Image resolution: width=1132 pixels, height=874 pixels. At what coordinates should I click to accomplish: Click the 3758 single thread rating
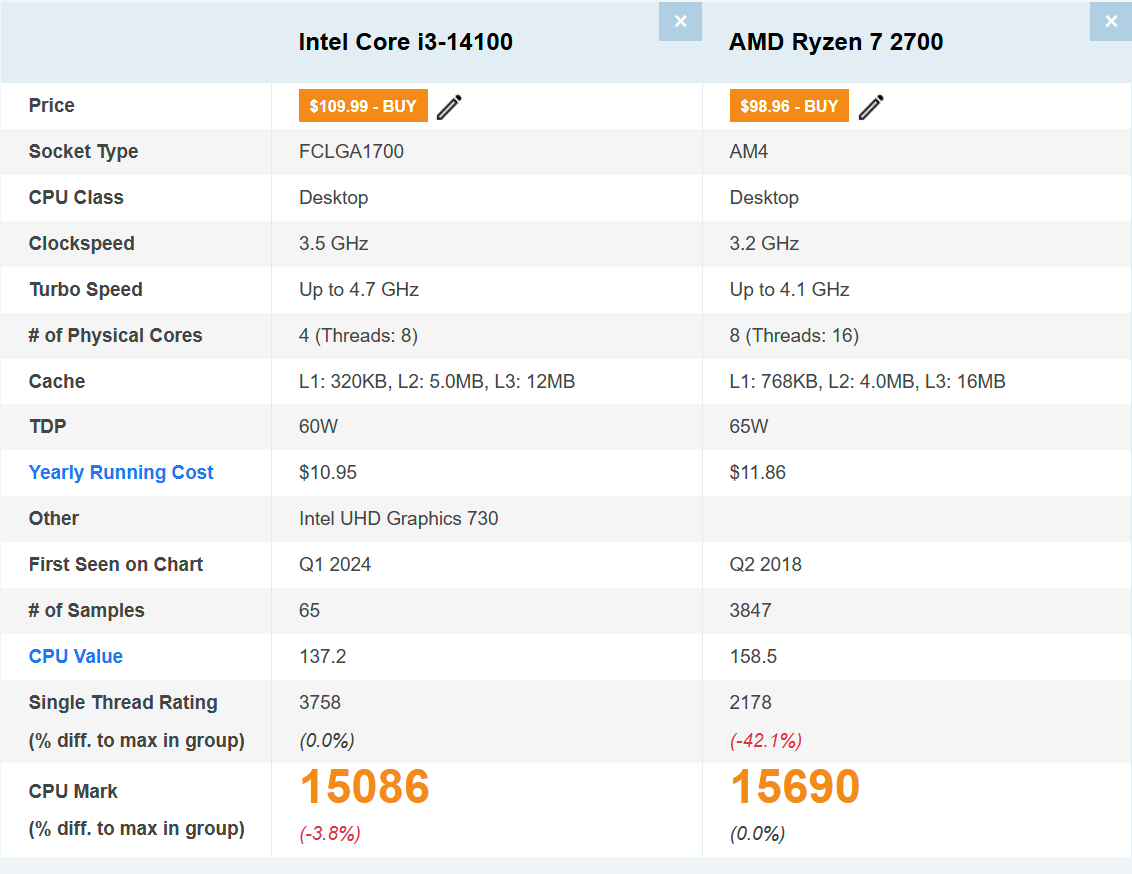[320, 702]
